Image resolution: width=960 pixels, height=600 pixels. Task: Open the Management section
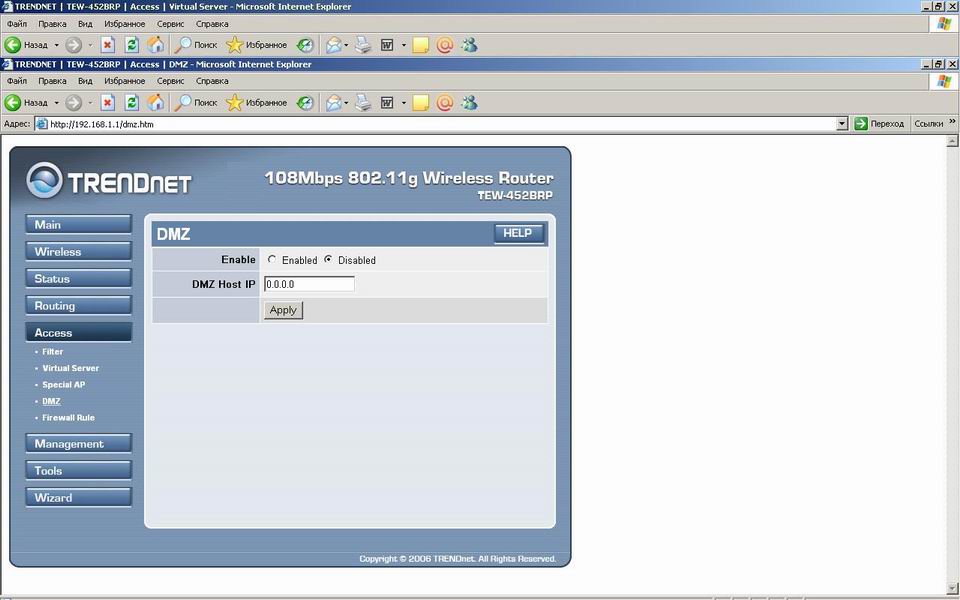(78, 443)
